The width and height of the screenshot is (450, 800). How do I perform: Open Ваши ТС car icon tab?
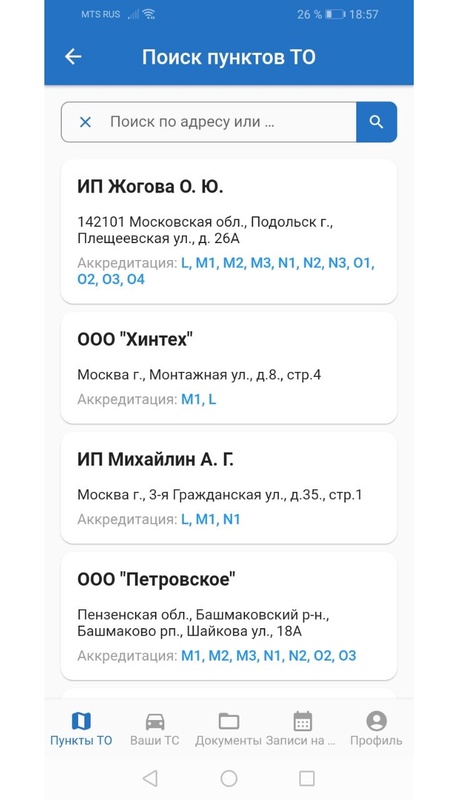click(155, 729)
